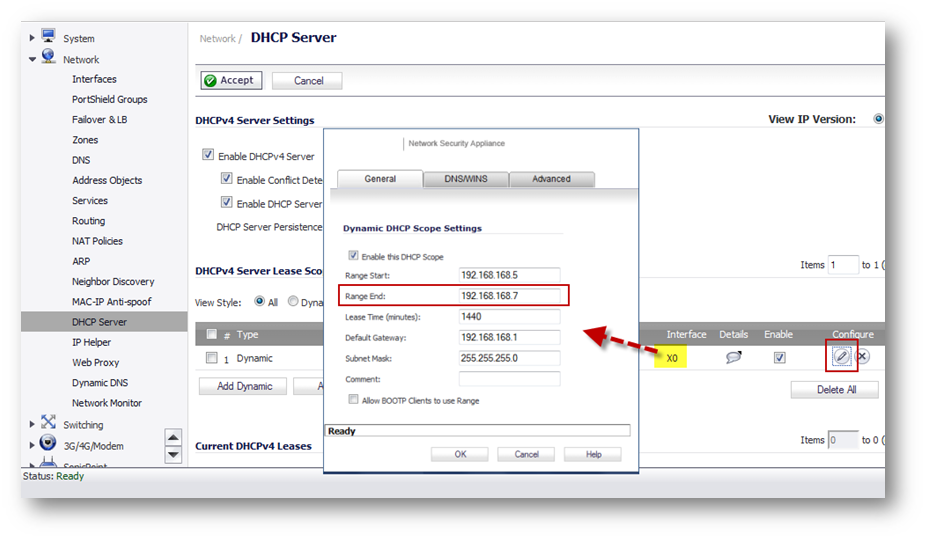The image size is (927, 540).
Task: Click the Switching icon in sidebar
Action: 49,423
